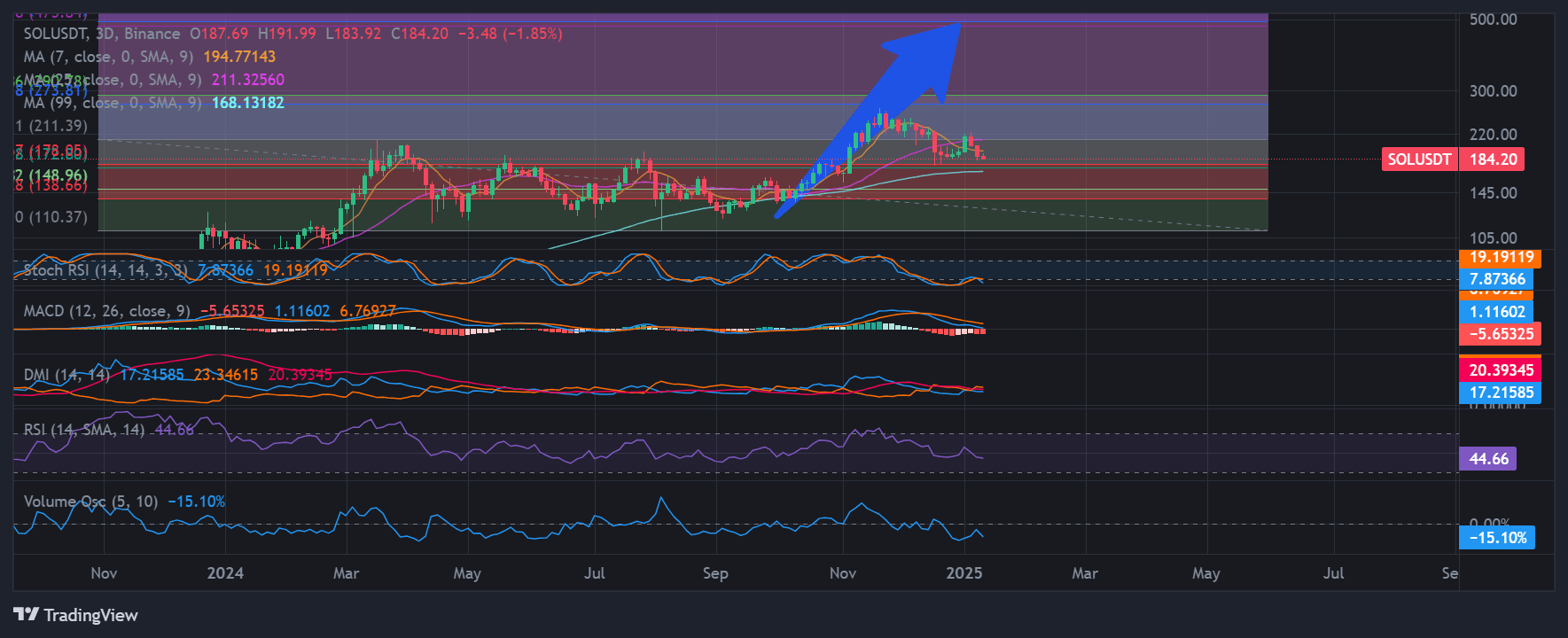Screen dimensions: 1568x638
Task: Open the Stoch RSI (14, 14, 3, 3) legend
Action: point(105,270)
